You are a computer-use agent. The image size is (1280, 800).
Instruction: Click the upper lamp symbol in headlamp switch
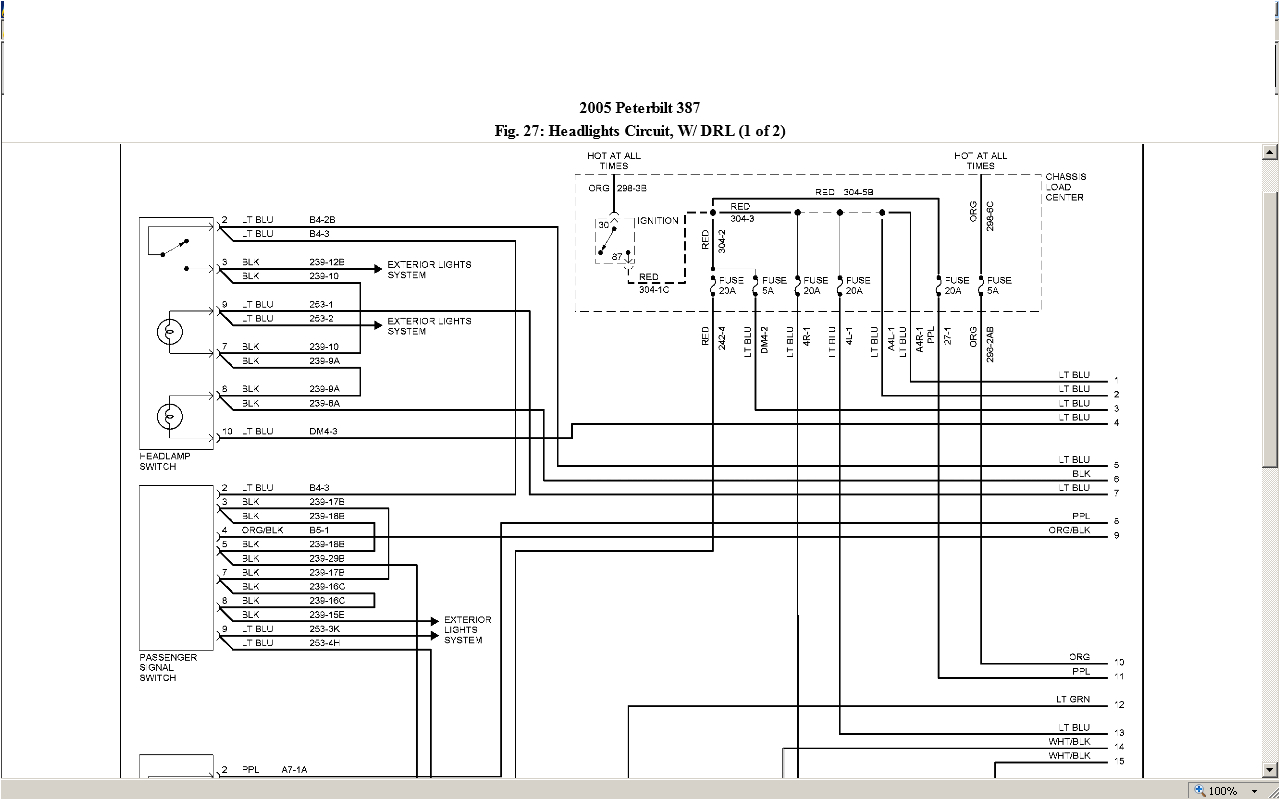pos(169,332)
